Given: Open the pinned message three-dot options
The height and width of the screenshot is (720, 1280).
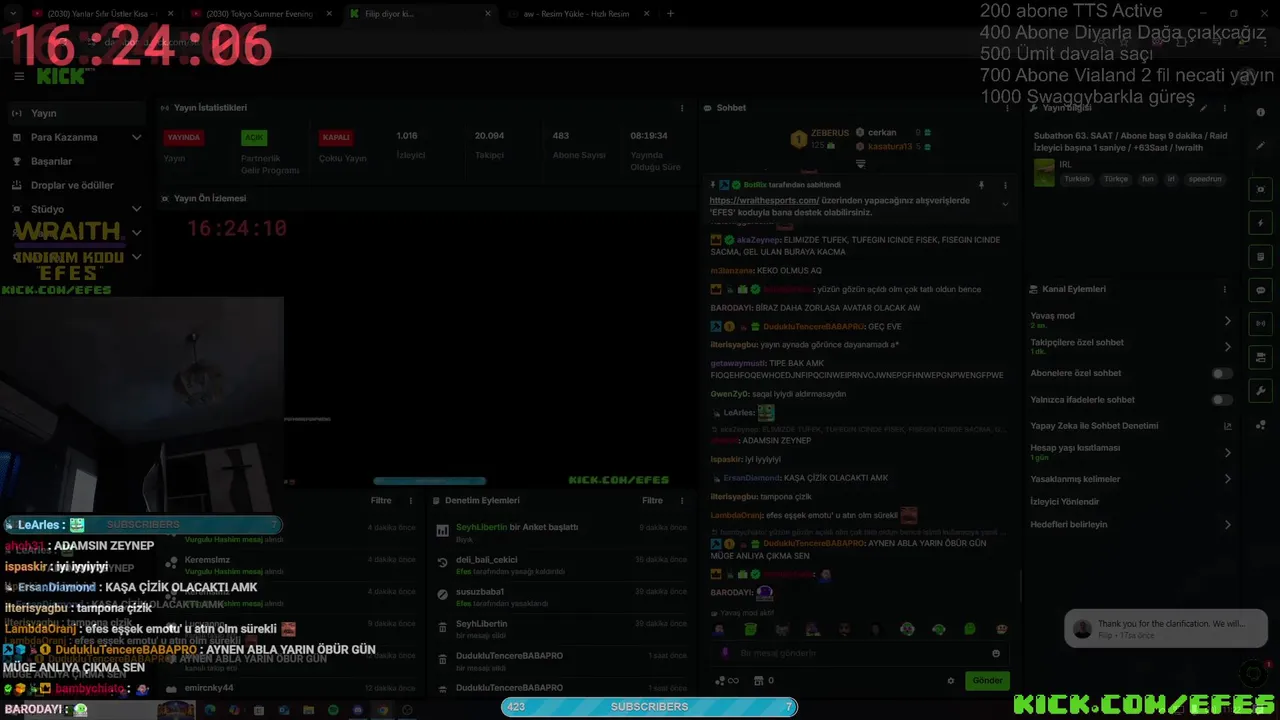Looking at the screenshot, I should point(1005,185).
